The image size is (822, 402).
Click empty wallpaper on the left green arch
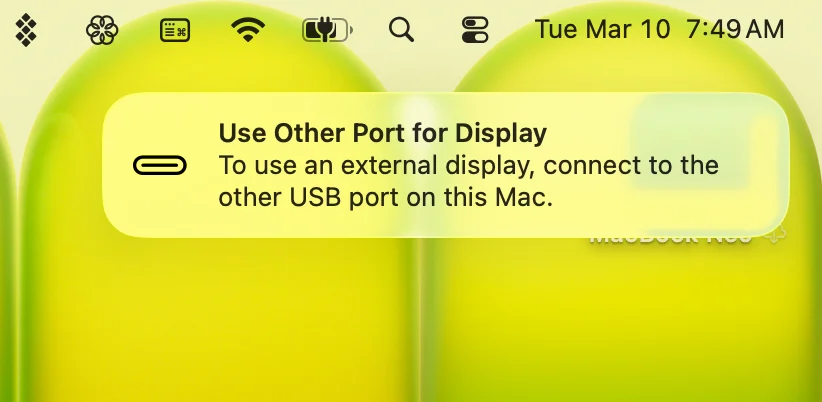coord(210,314)
